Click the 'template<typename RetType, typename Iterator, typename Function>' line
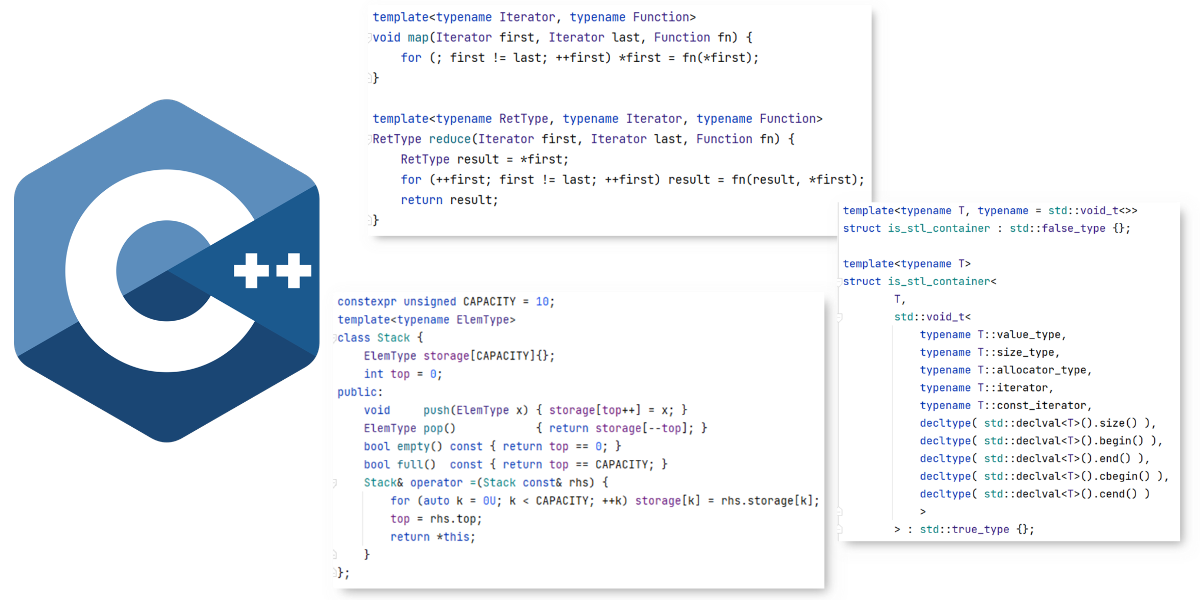This screenshot has width=1200, height=600. click(x=597, y=119)
